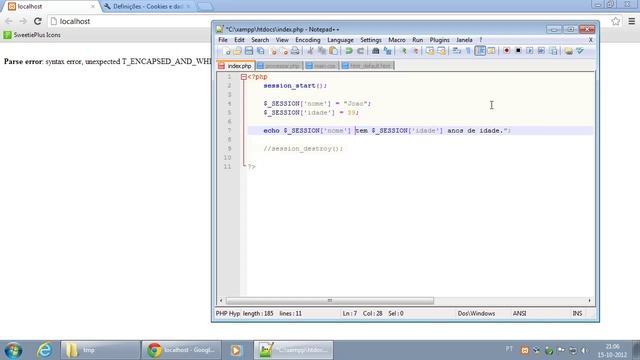
Task: Open the ? help menu
Action: click(x=481, y=40)
